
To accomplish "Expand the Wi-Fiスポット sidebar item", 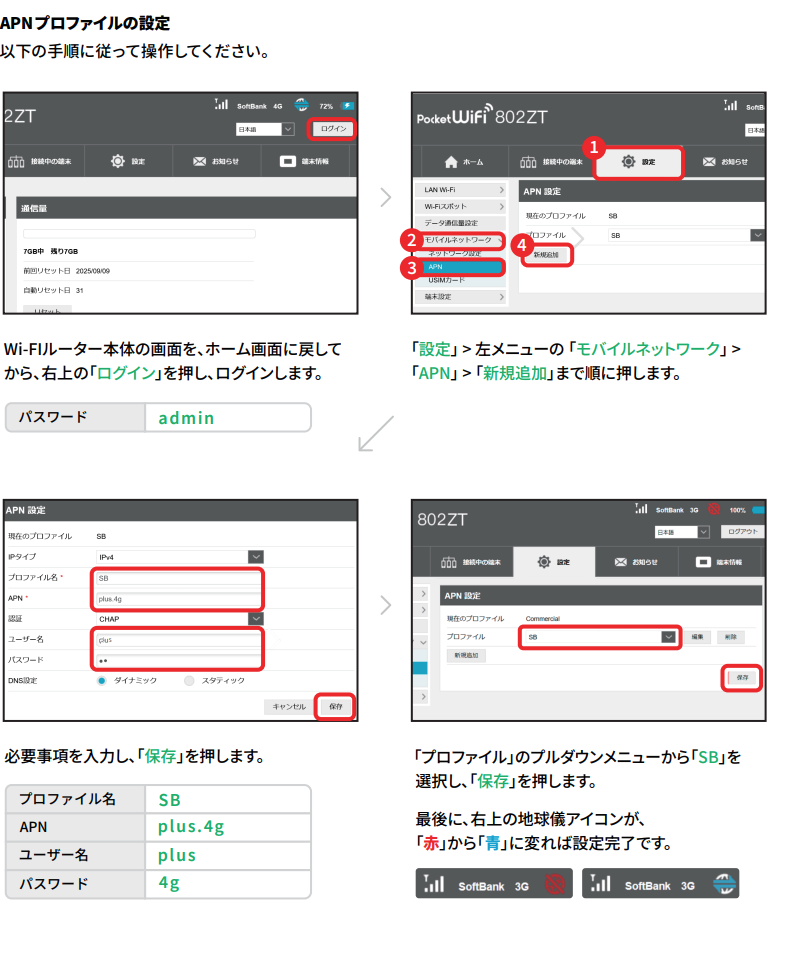I will pyautogui.click(x=460, y=207).
